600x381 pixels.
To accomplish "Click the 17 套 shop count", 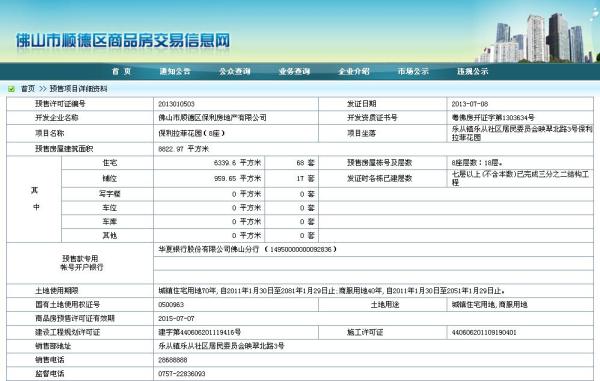I will click(305, 179).
